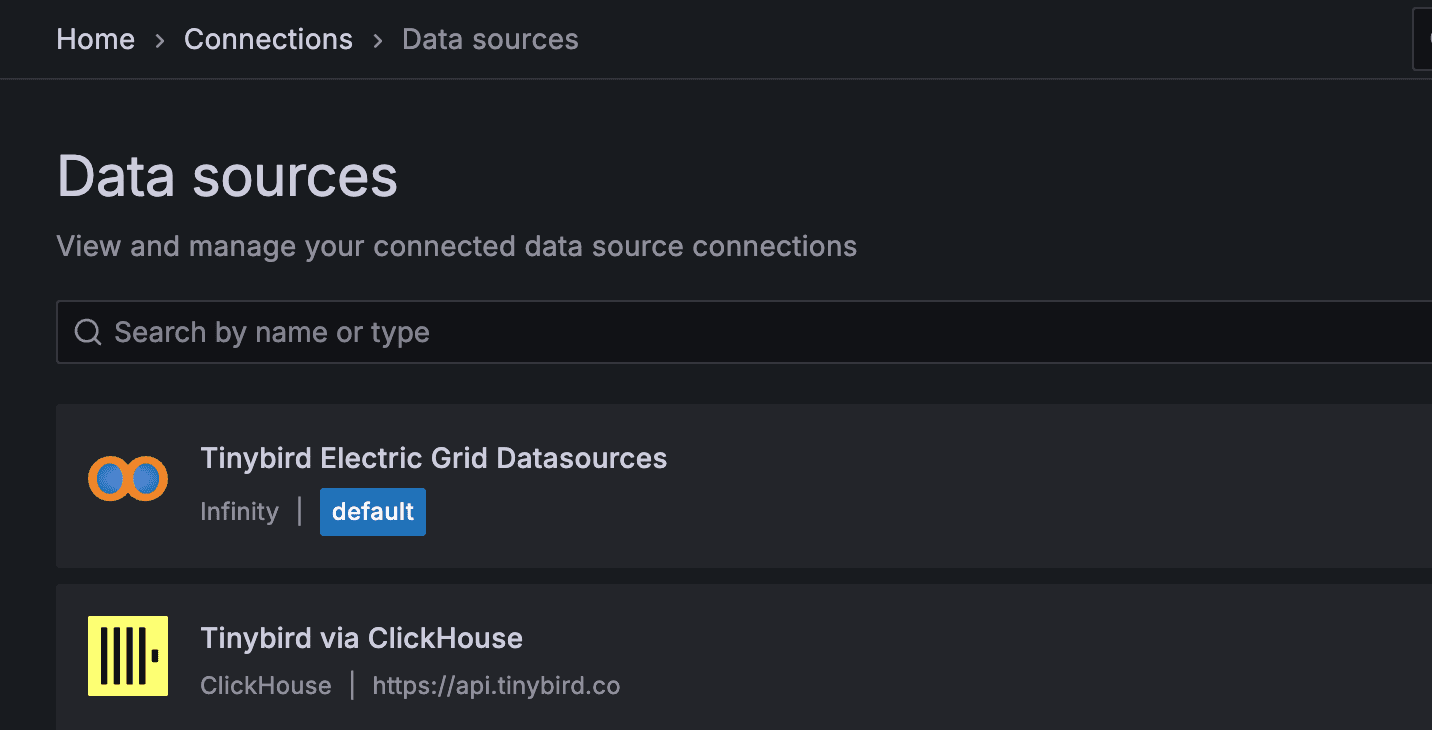Open Tinybird via ClickHouse settings
1432x730 pixels.
(x=361, y=638)
